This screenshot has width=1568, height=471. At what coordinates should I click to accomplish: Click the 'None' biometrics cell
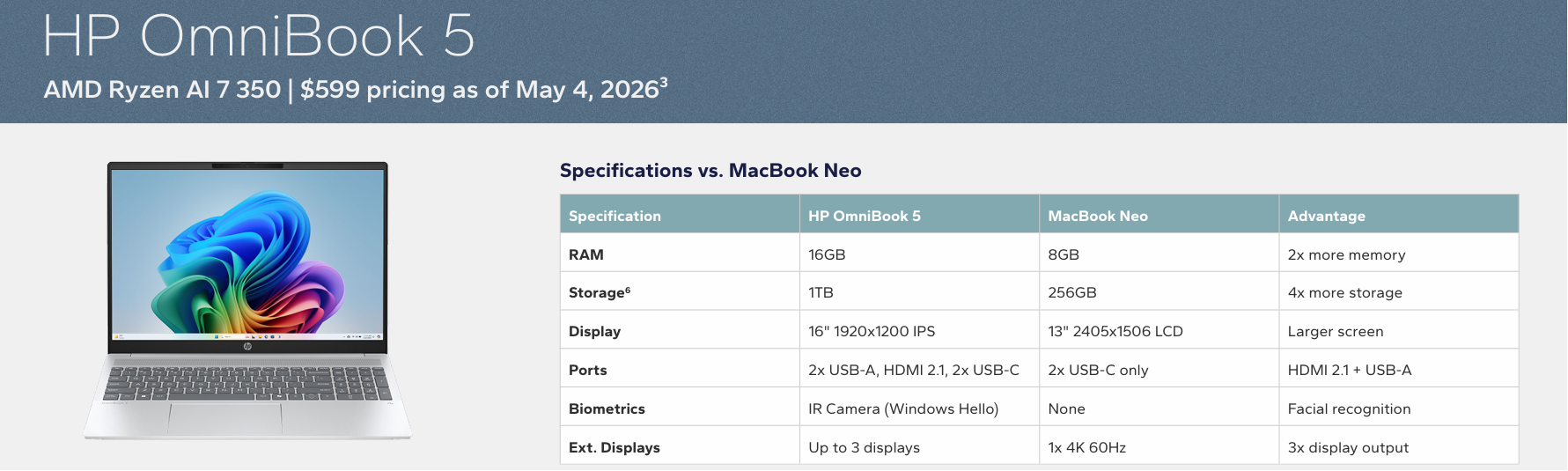1159,408
